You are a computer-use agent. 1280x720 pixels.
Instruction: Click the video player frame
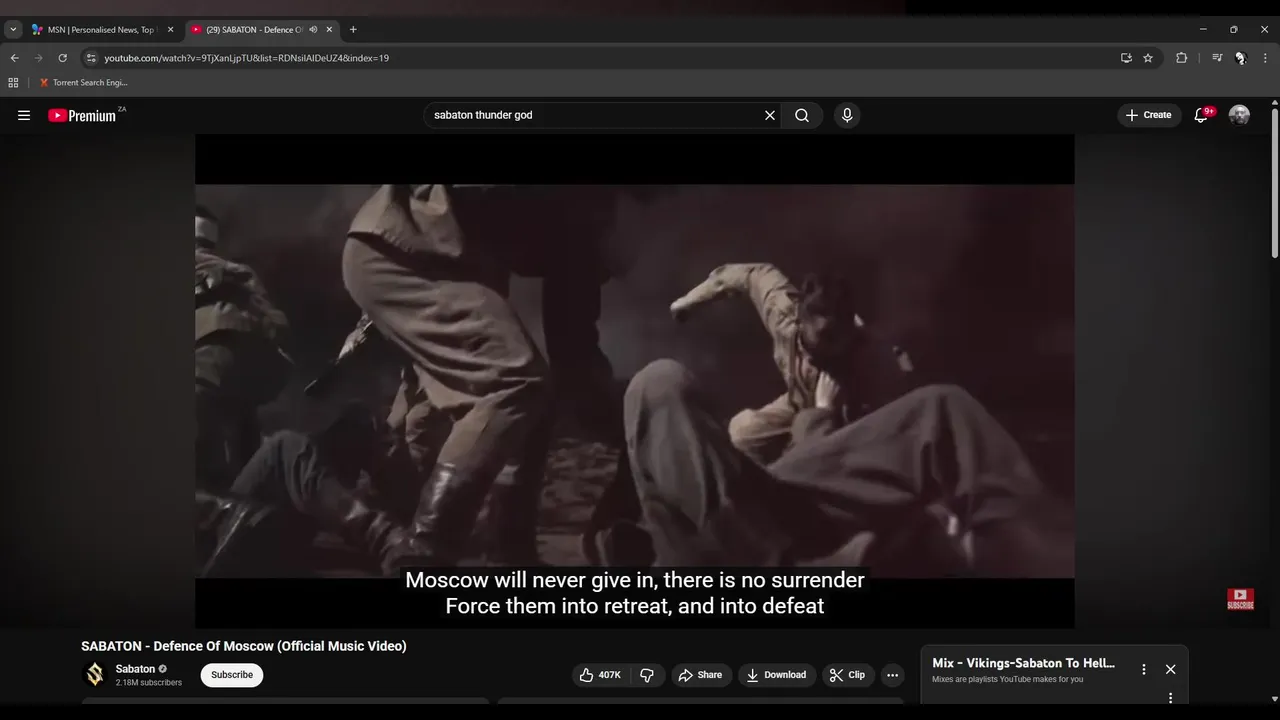tap(634, 381)
